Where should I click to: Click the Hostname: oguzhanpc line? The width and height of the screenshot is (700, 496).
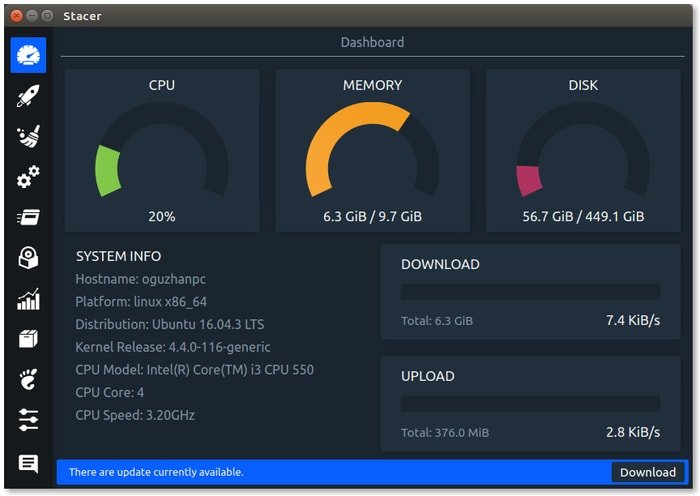[141, 279]
